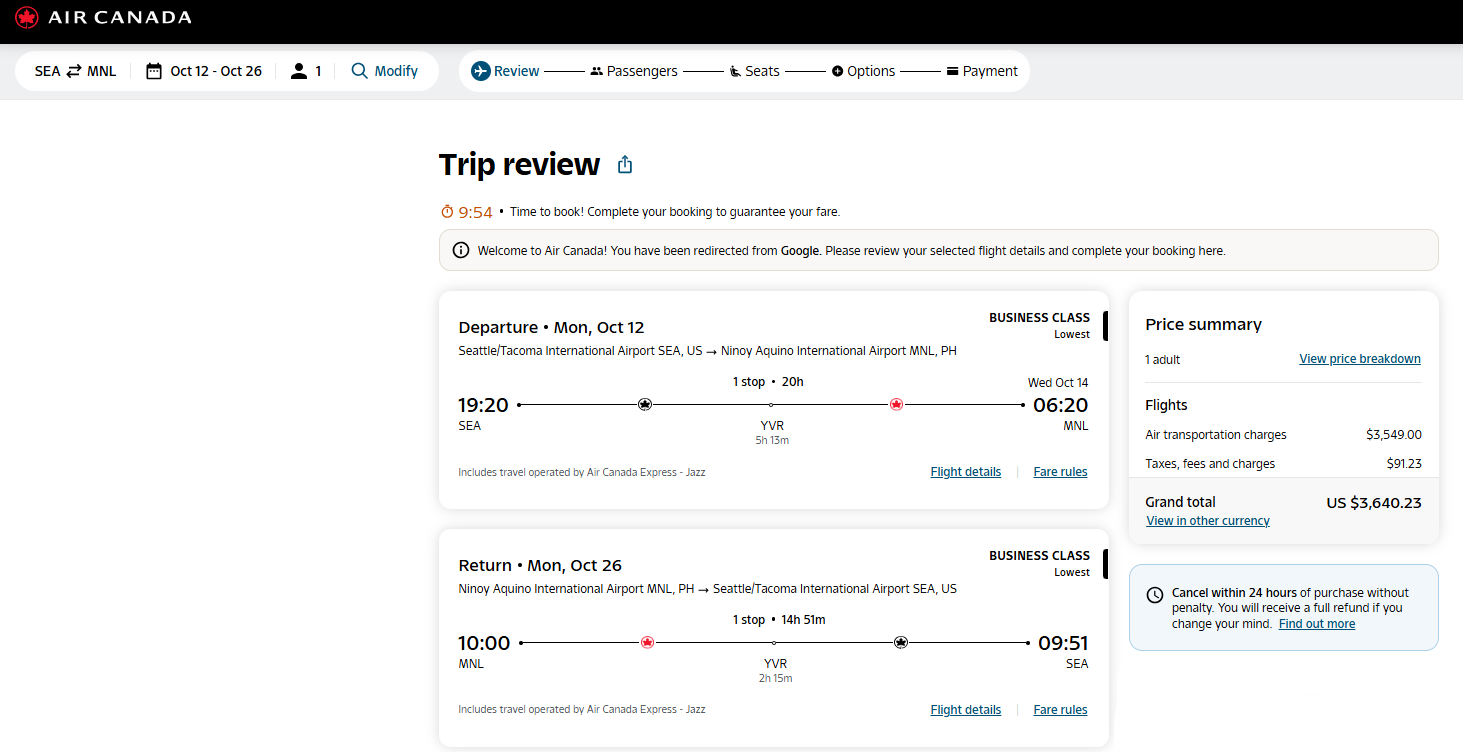Click the red Air Canada icon on the departure route
1463x752 pixels.
[896, 404]
